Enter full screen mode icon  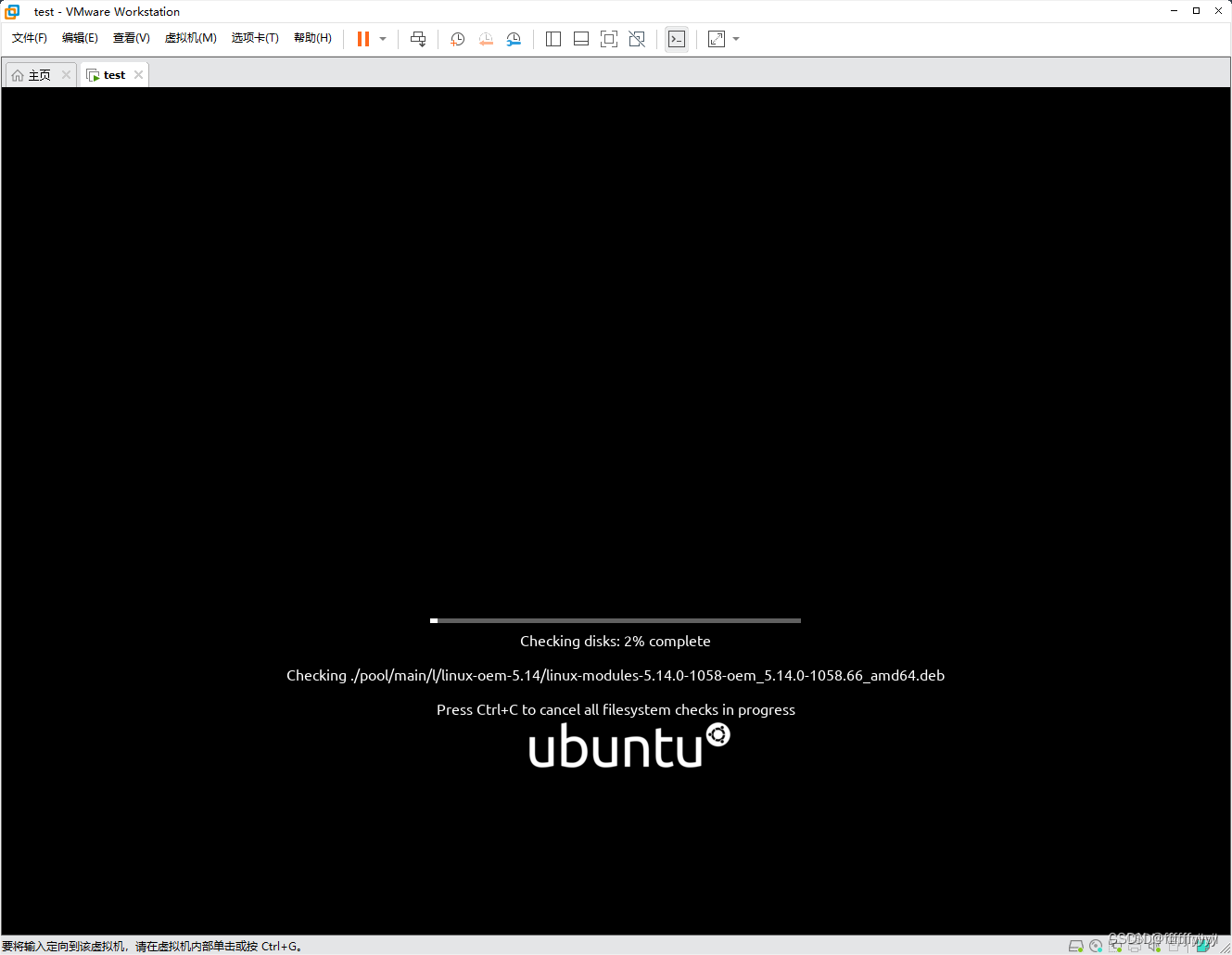(609, 39)
